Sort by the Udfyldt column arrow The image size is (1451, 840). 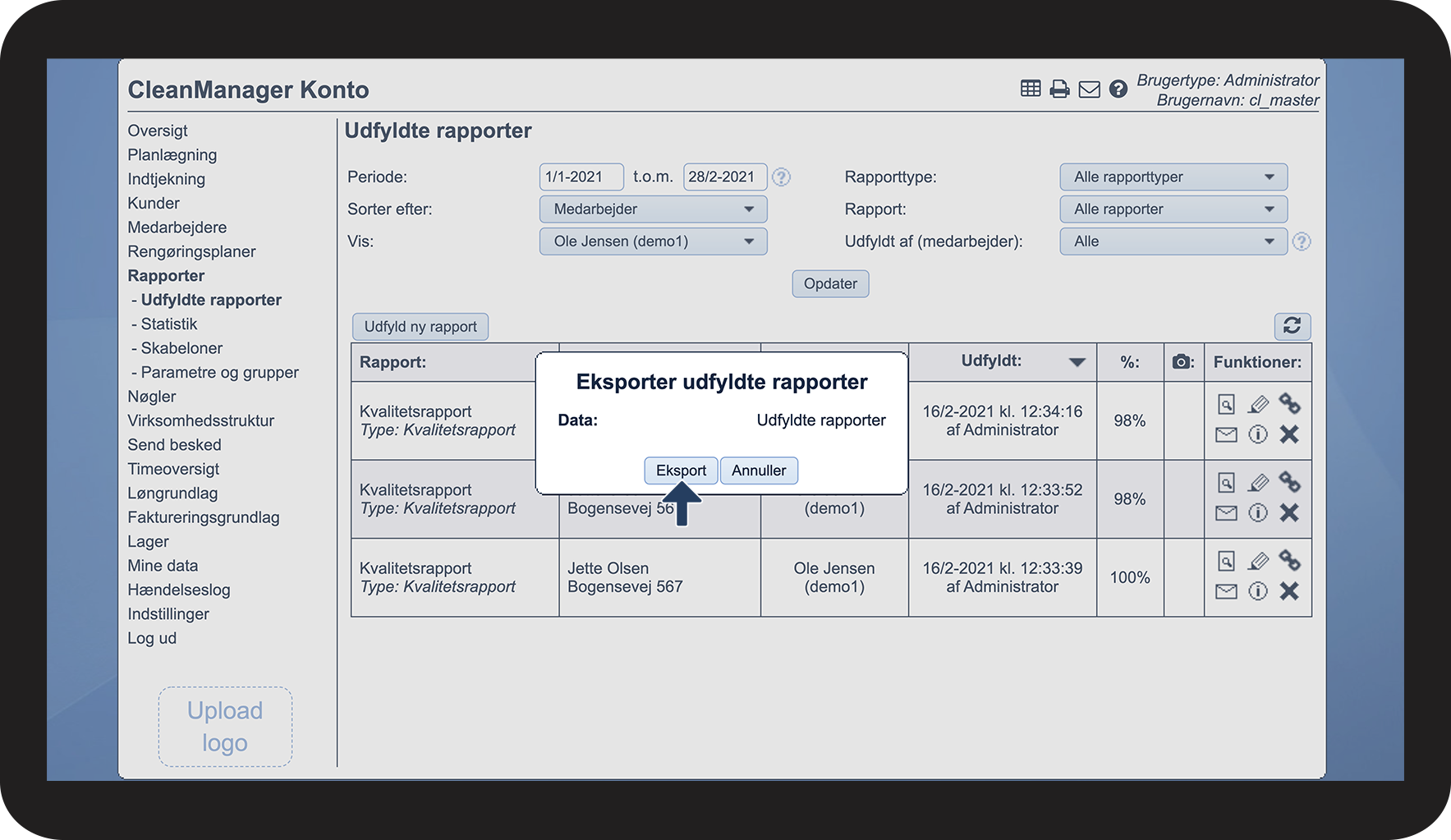tap(1077, 362)
